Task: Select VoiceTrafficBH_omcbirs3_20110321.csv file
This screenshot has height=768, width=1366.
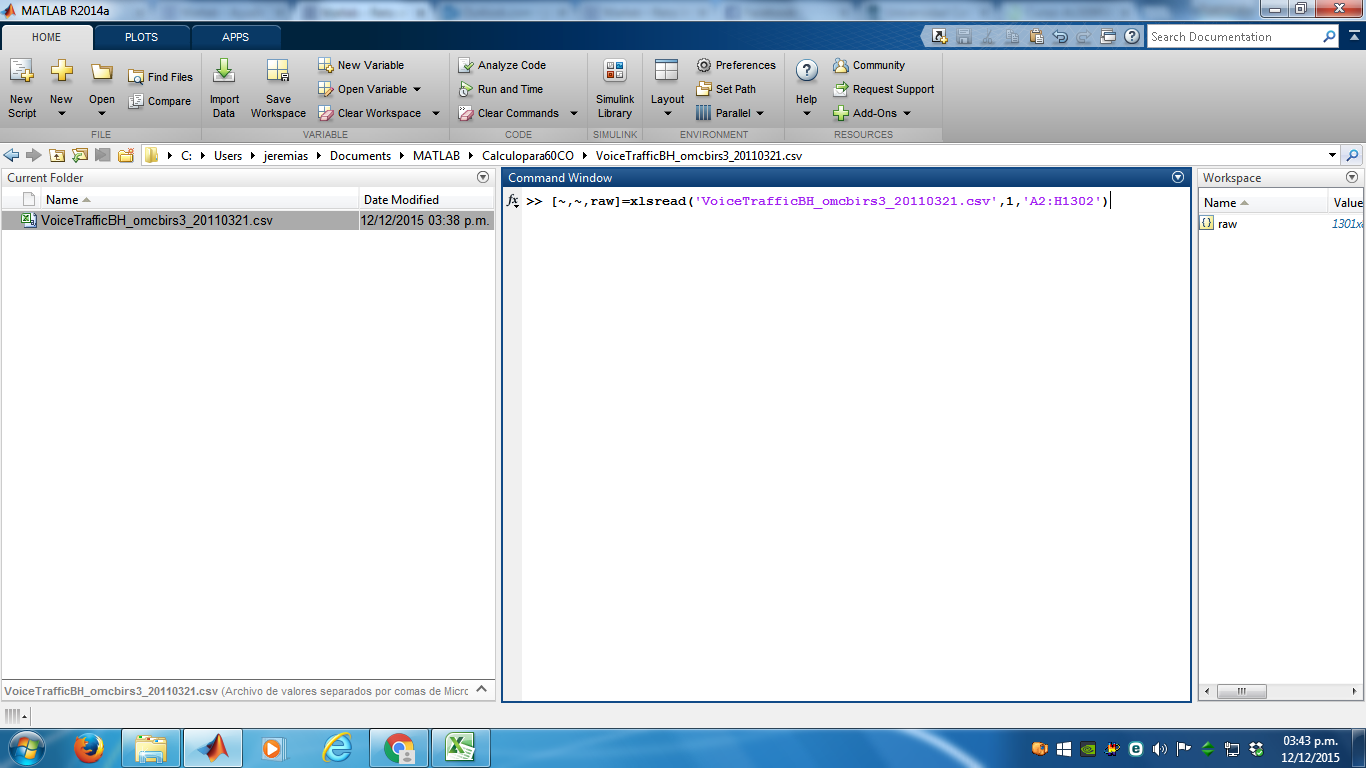Action: pos(247,221)
